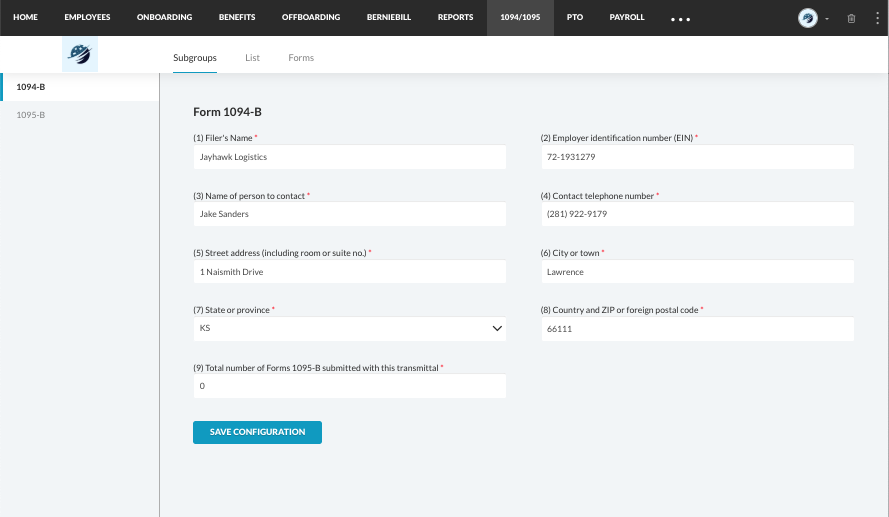The width and height of the screenshot is (889, 517).
Task: Click into the Filer's Name field
Action: [349, 157]
